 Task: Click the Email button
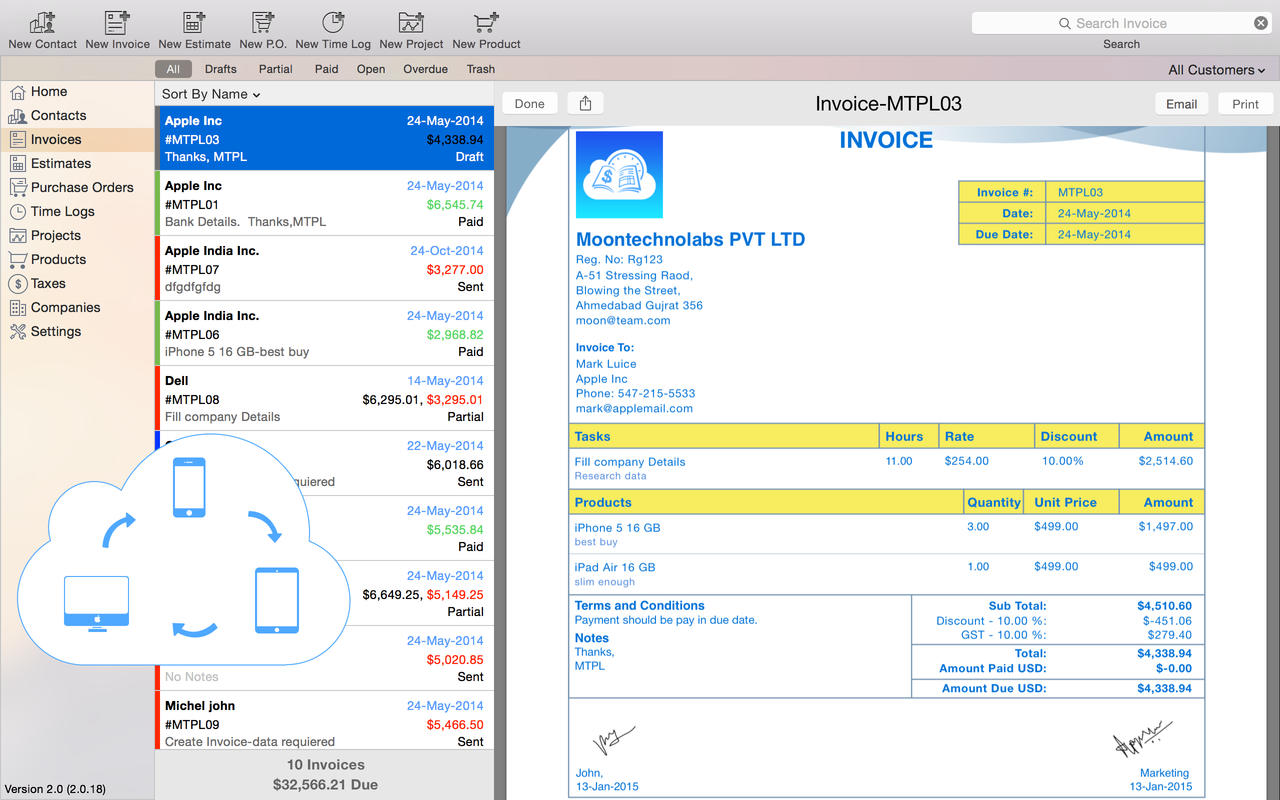(x=1182, y=104)
